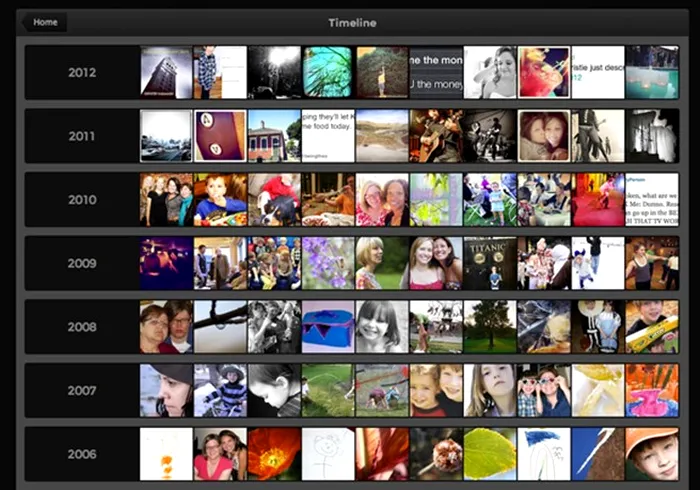The height and width of the screenshot is (490, 700).
Task: Open the 2008 year label
Action: click(82, 327)
